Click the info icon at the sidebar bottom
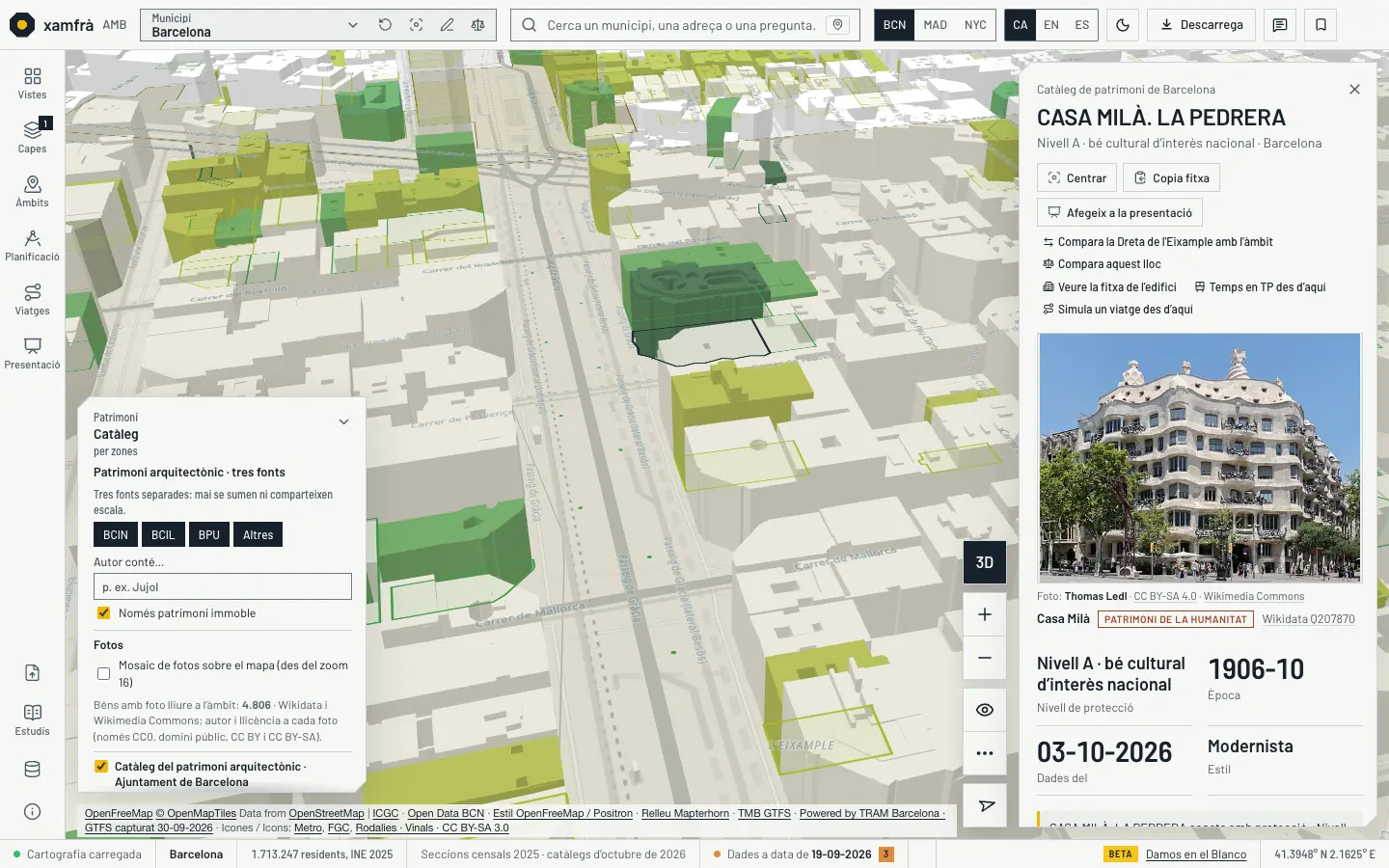Image resolution: width=1389 pixels, height=868 pixels. [32, 812]
